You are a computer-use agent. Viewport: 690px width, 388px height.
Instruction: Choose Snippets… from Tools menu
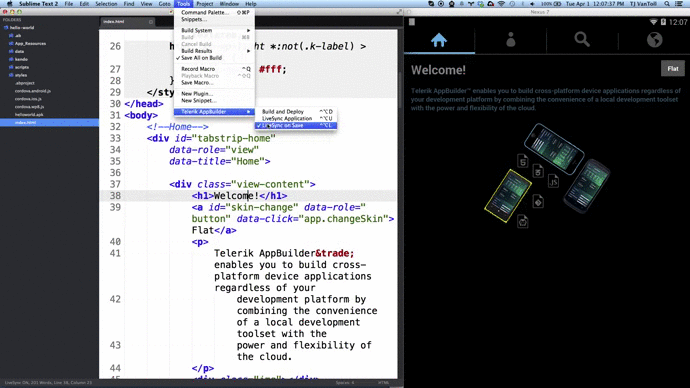[x=214, y=19]
